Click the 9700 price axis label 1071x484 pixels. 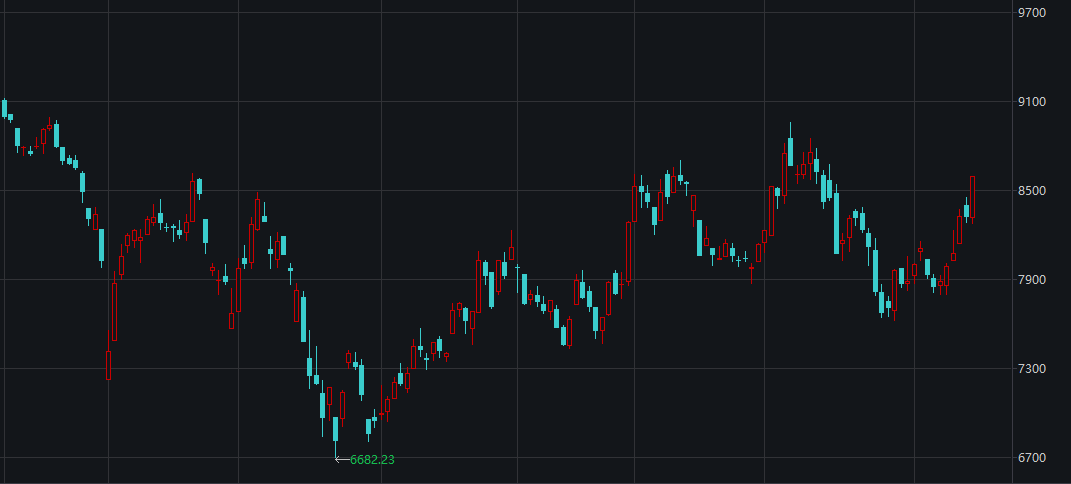tap(1031, 12)
